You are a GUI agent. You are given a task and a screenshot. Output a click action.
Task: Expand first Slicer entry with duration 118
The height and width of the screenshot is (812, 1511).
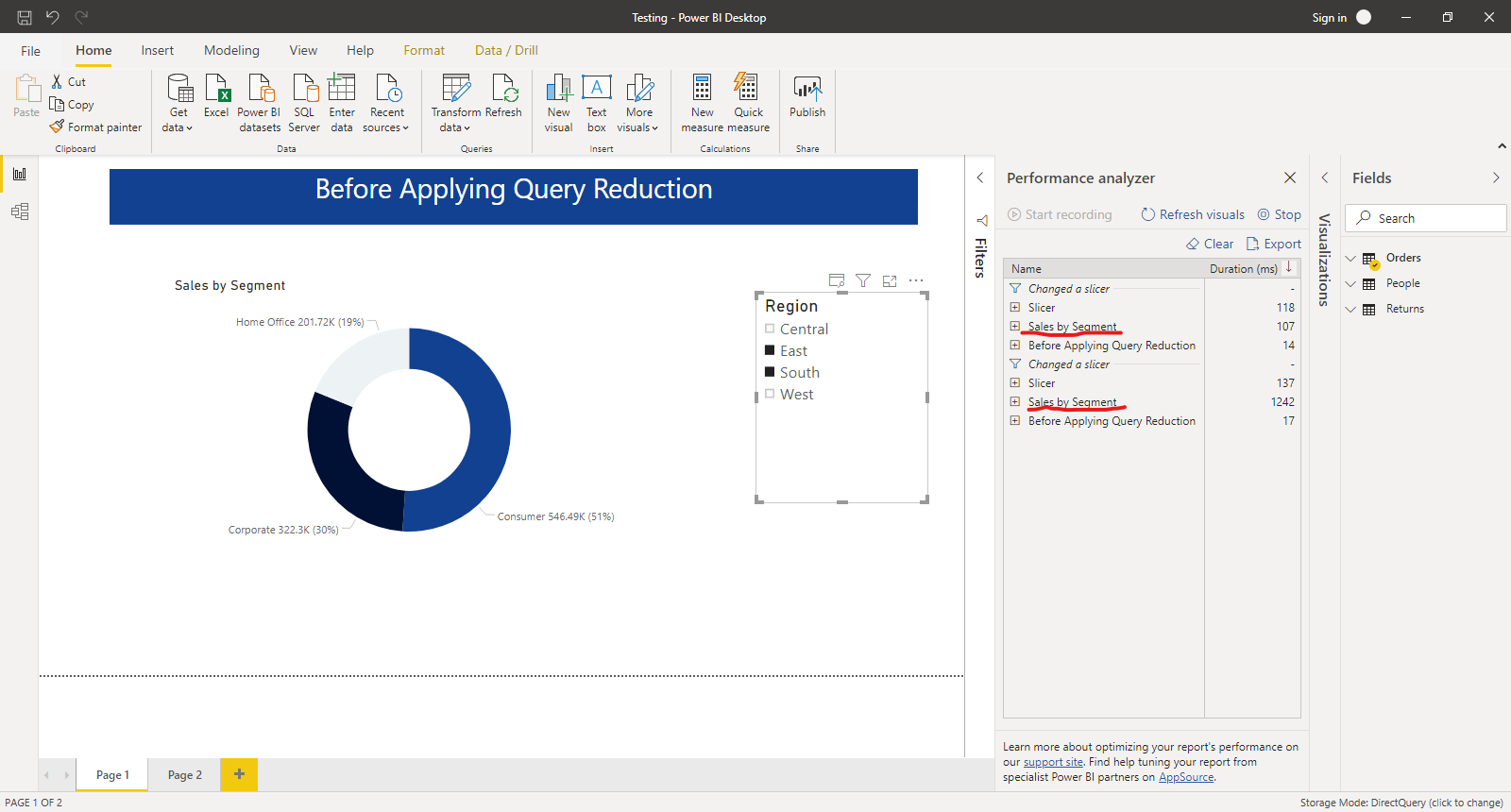tap(1015, 307)
